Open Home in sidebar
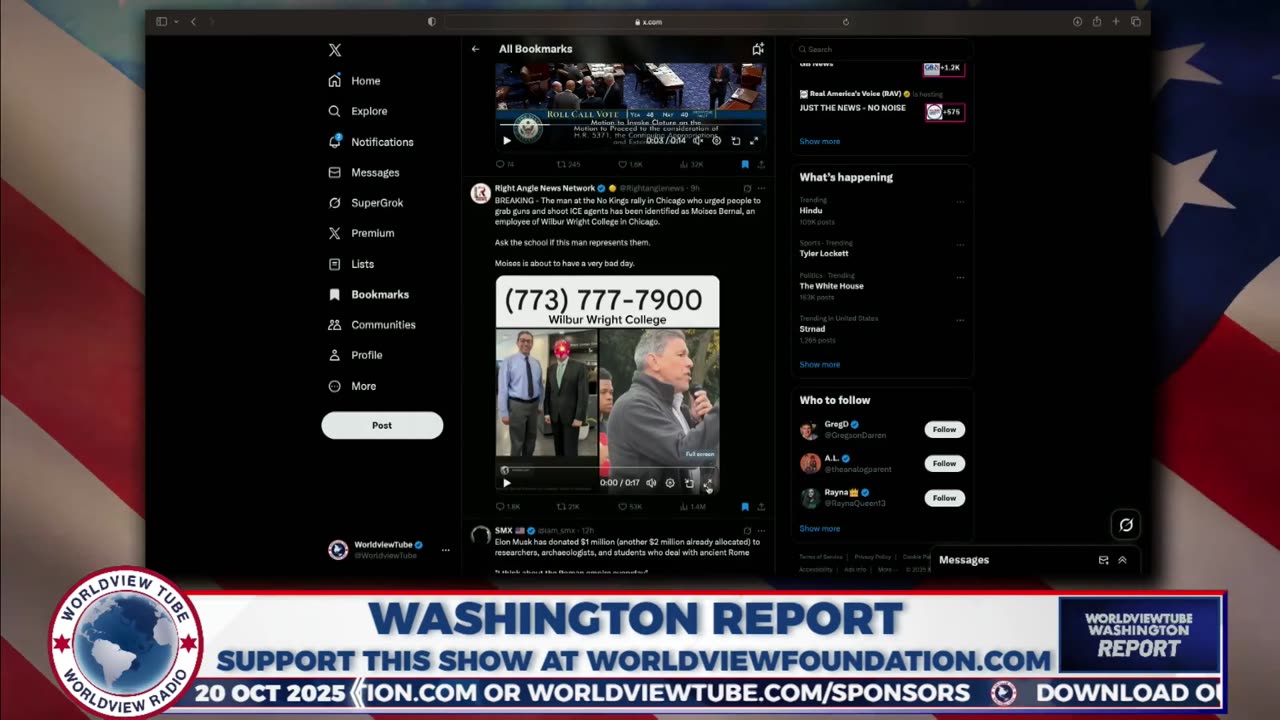This screenshot has height=720, width=1280. pyautogui.click(x=355, y=81)
